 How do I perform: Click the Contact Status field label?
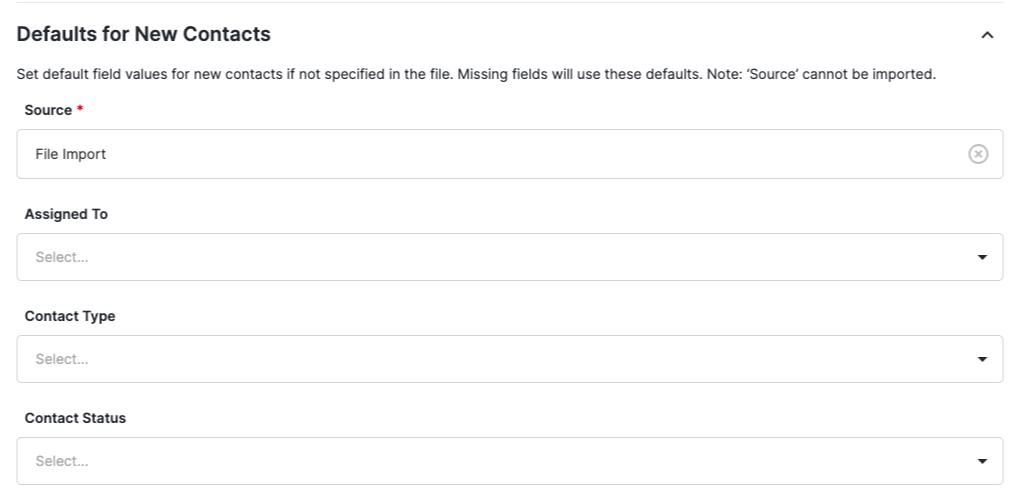tap(75, 418)
